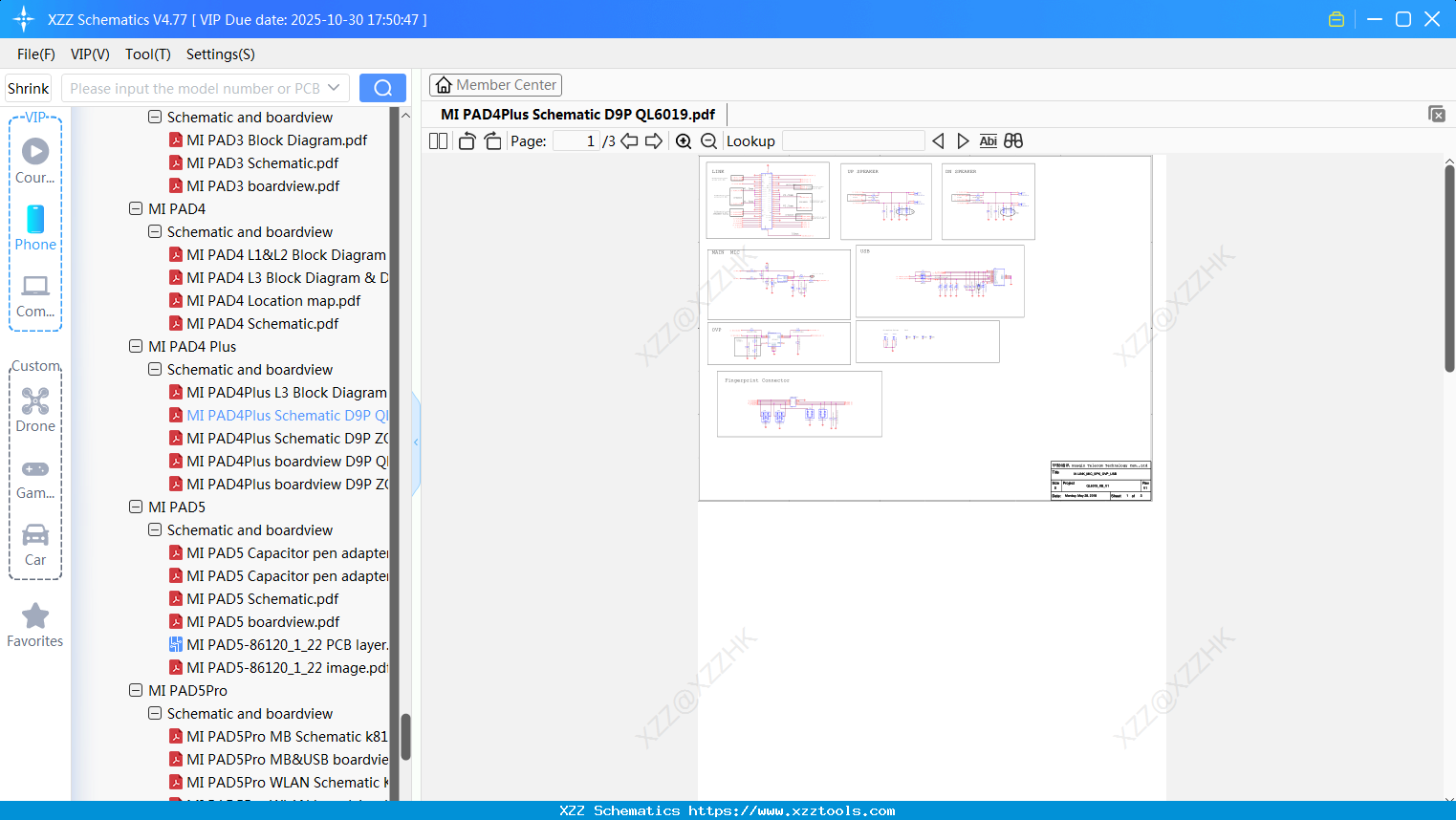Collapse the left panel with edge handle
This screenshot has height=820, width=1456.
pos(416,442)
